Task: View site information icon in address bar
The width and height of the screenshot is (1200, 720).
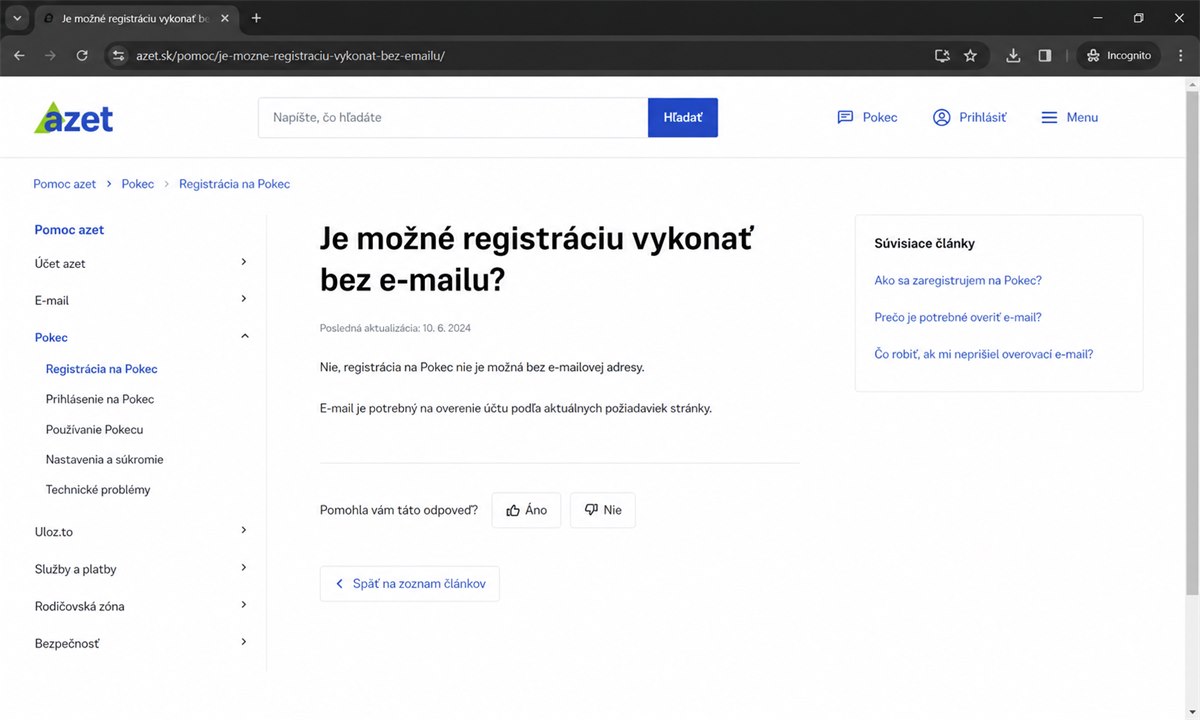Action: click(118, 56)
